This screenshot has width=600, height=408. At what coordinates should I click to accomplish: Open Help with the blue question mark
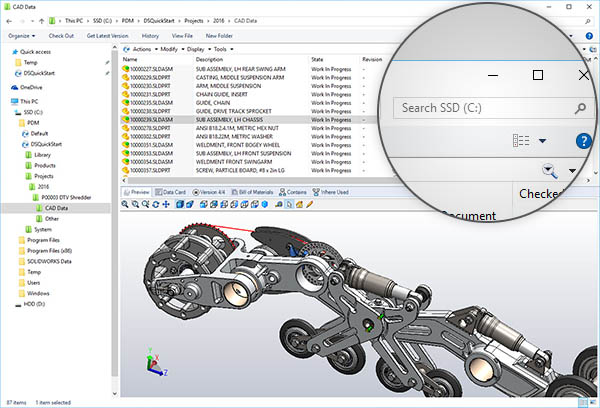pyautogui.click(x=589, y=36)
